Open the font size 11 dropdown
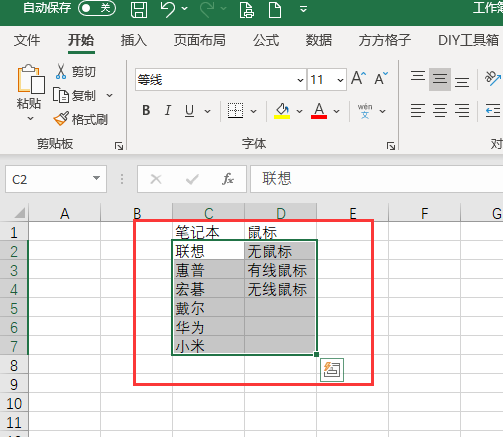The image size is (503, 437). tap(340, 80)
